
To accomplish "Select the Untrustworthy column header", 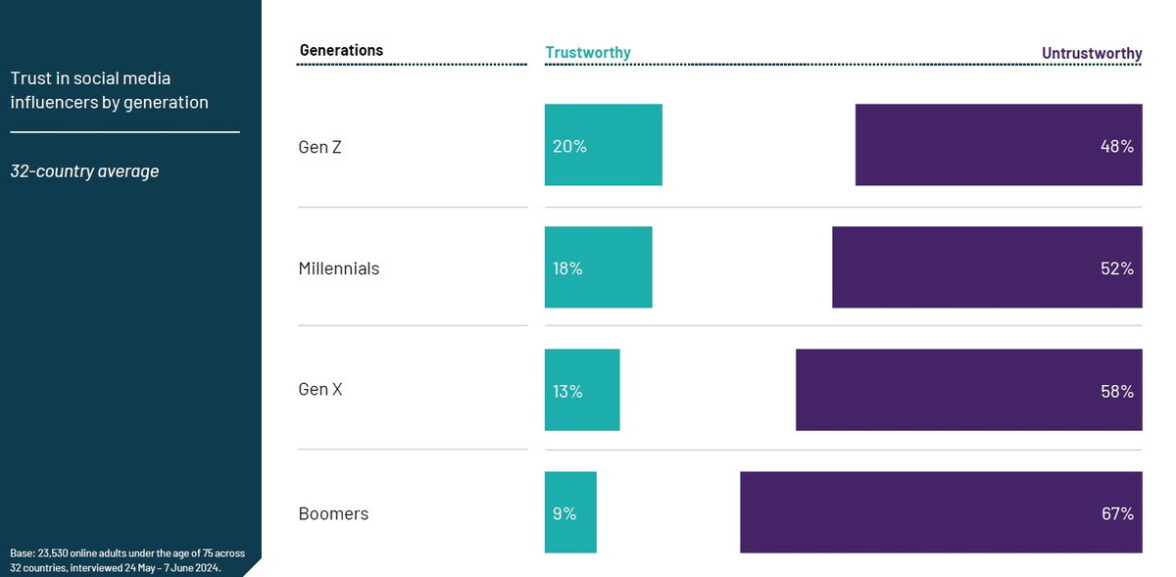I will coord(1091,53).
